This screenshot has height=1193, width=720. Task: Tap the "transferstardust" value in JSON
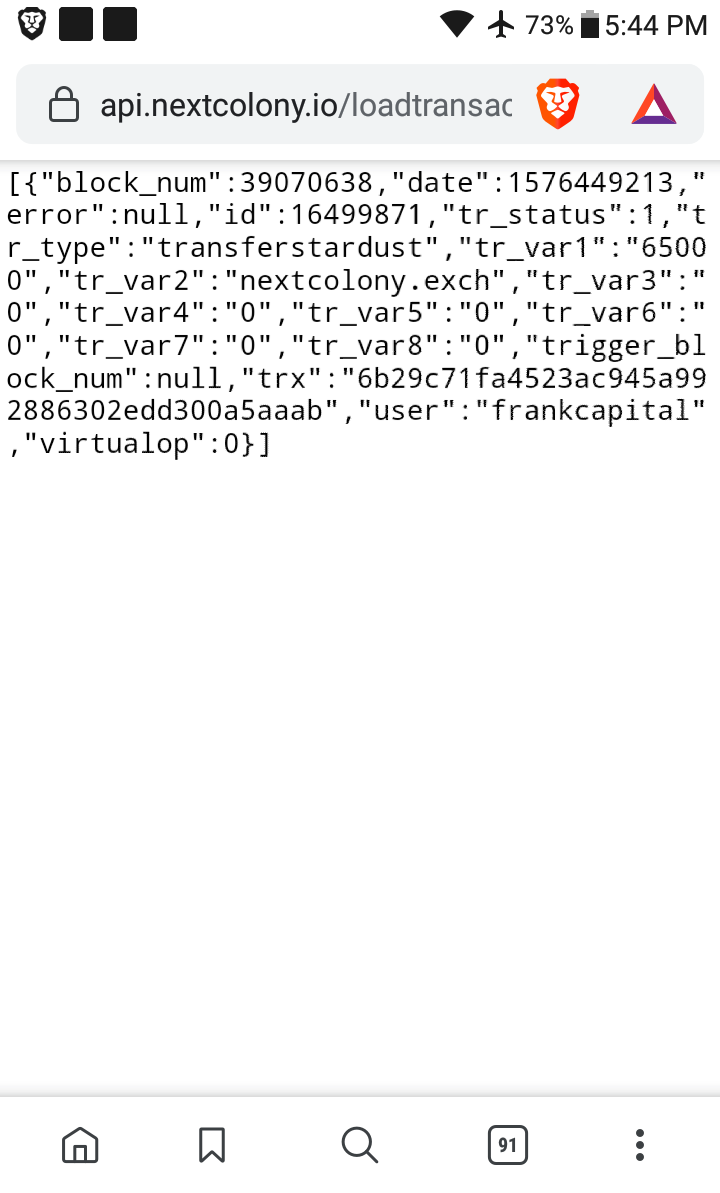(x=290, y=248)
